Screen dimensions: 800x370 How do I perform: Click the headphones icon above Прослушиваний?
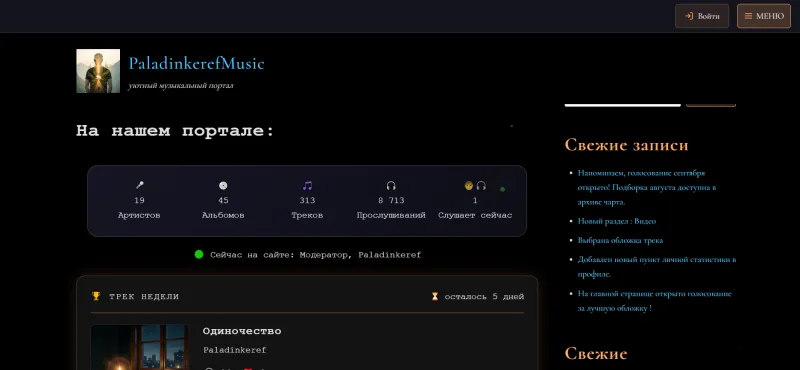(x=391, y=185)
